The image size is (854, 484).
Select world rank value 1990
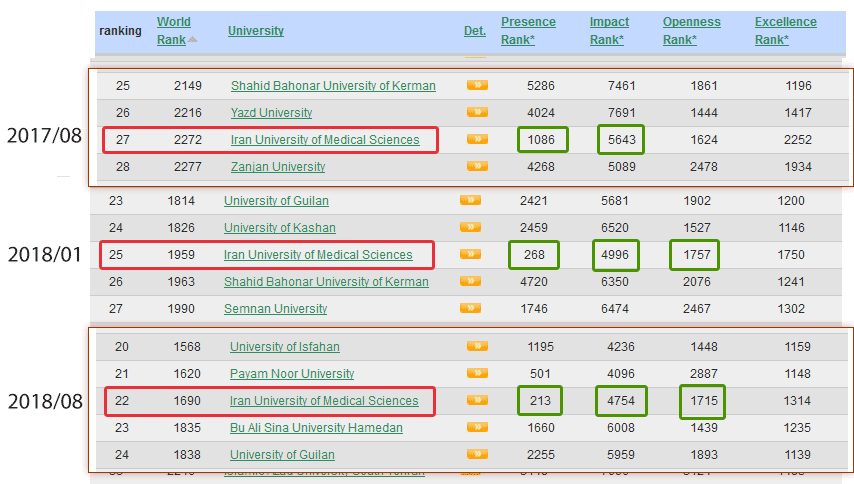pyautogui.click(x=181, y=309)
